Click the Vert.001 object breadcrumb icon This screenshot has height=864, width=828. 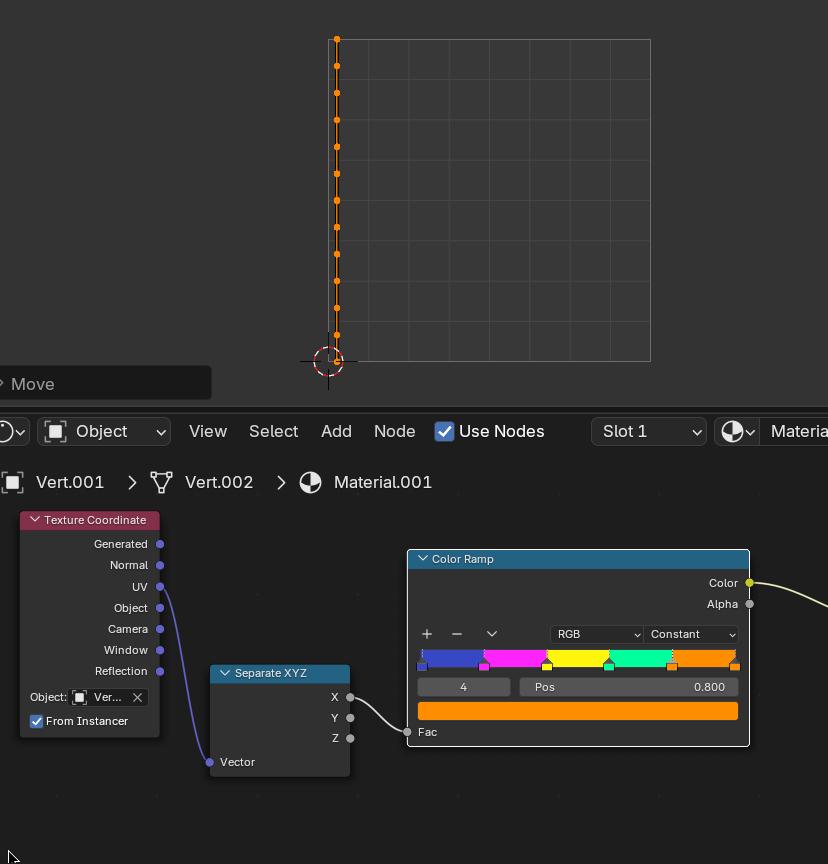(x=13, y=482)
